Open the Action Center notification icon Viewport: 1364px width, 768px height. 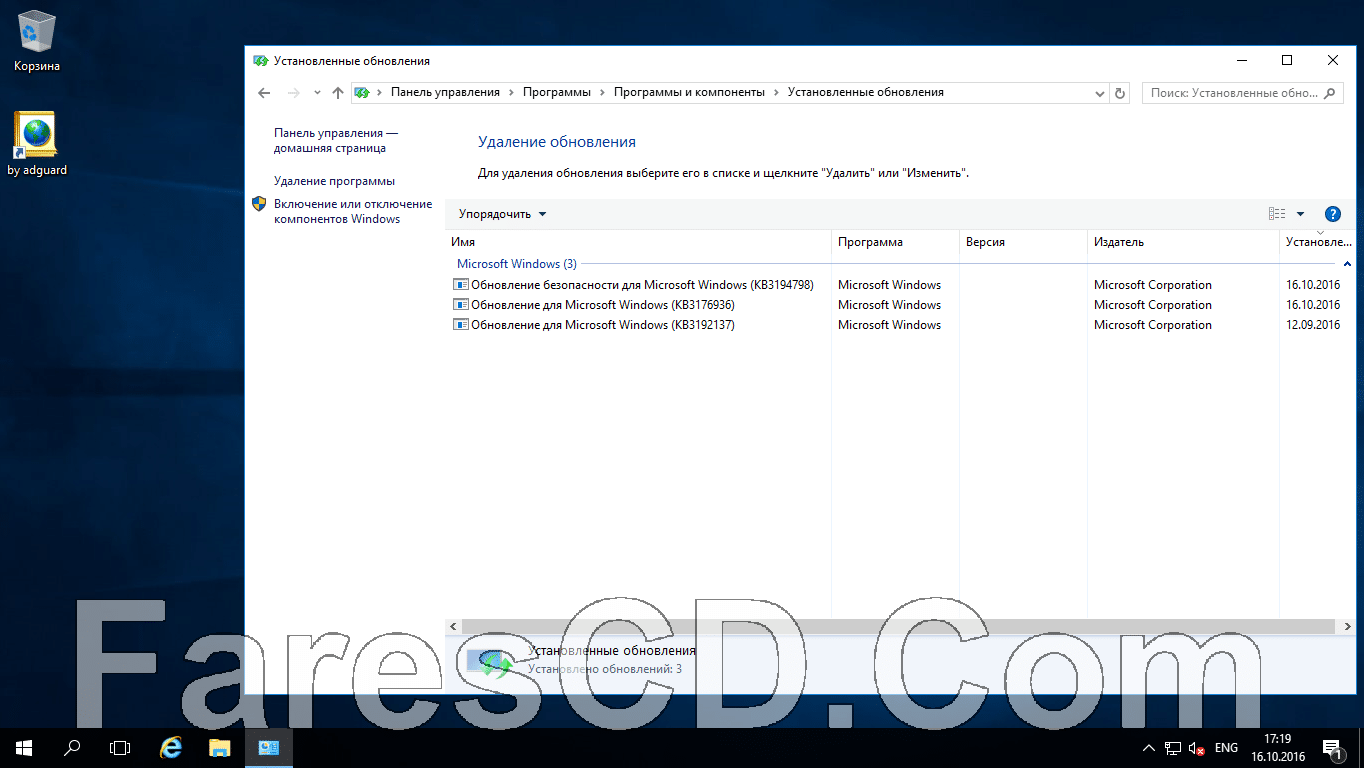click(x=1332, y=748)
